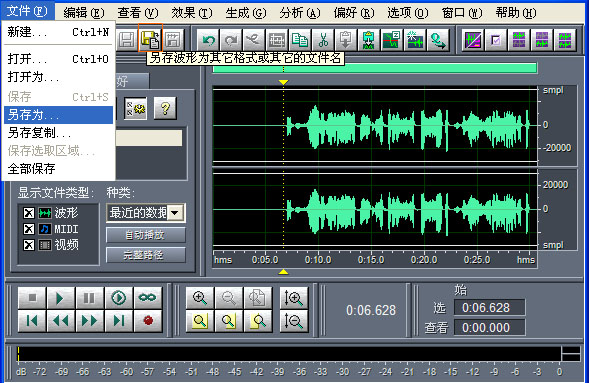The height and width of the screenshot is (383, 589).
Task: Stop playback with the Stop button
Action: click(x=32, y=298)
